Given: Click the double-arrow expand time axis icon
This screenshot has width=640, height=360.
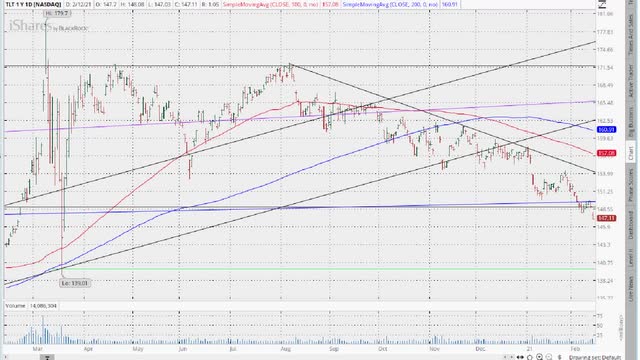Looking at the screenshot, I should click(520, 357).
